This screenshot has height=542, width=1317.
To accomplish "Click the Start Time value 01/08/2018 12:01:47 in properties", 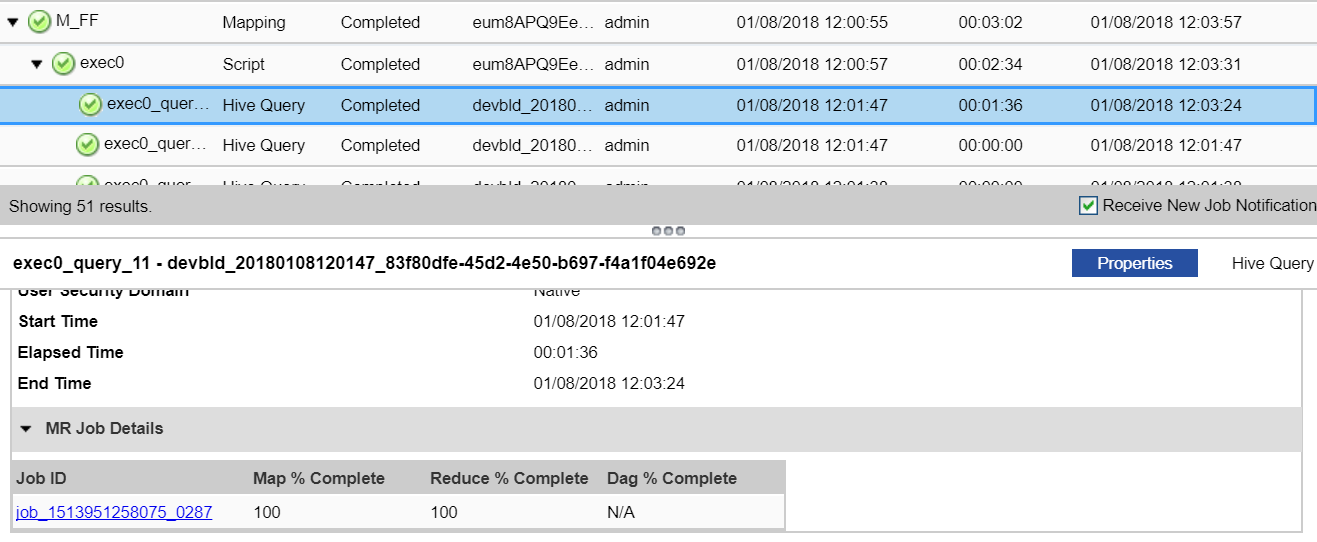I will 609,321.
